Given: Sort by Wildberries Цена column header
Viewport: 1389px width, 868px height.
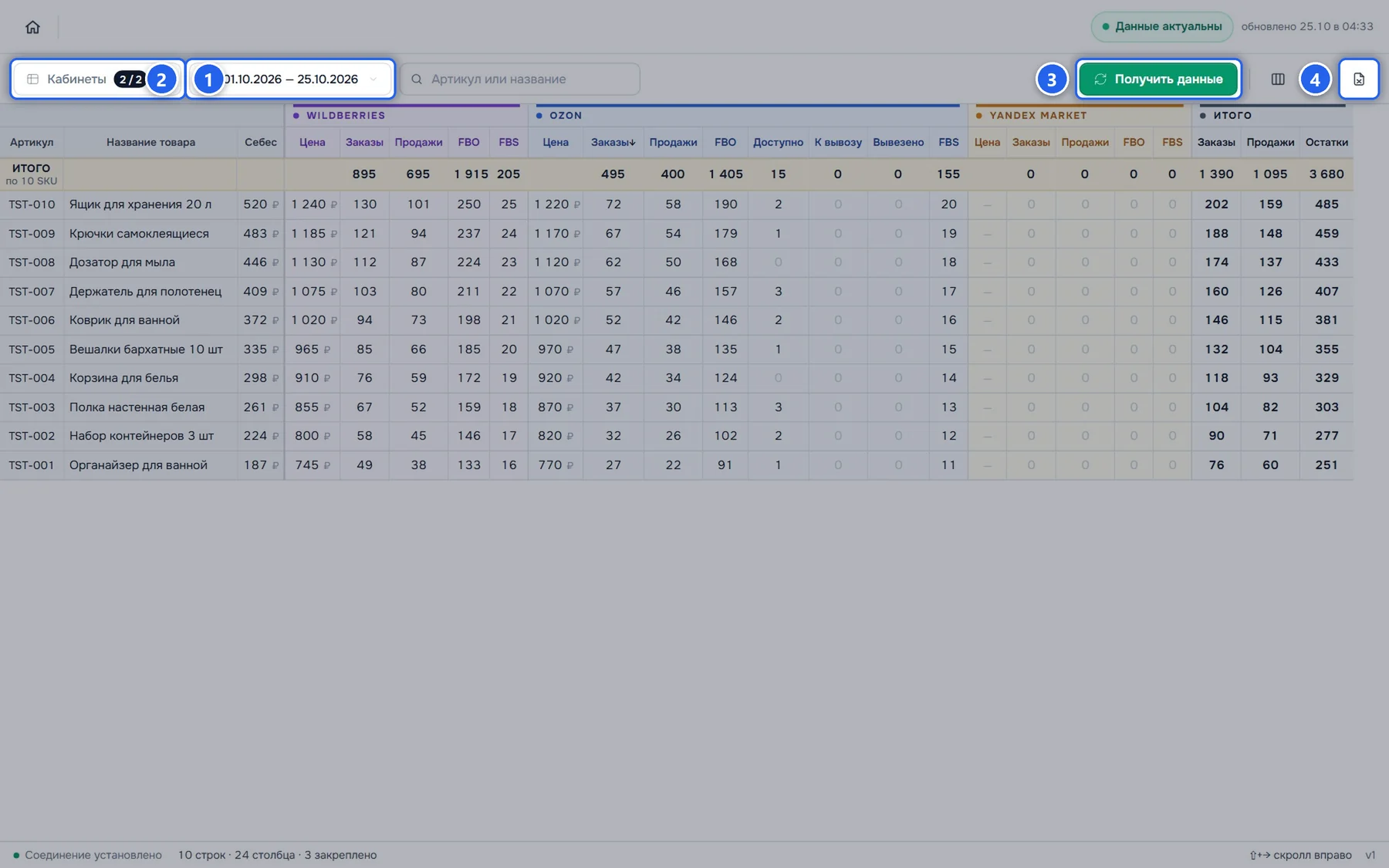Looking at the screenshot, I should [313, 142].
